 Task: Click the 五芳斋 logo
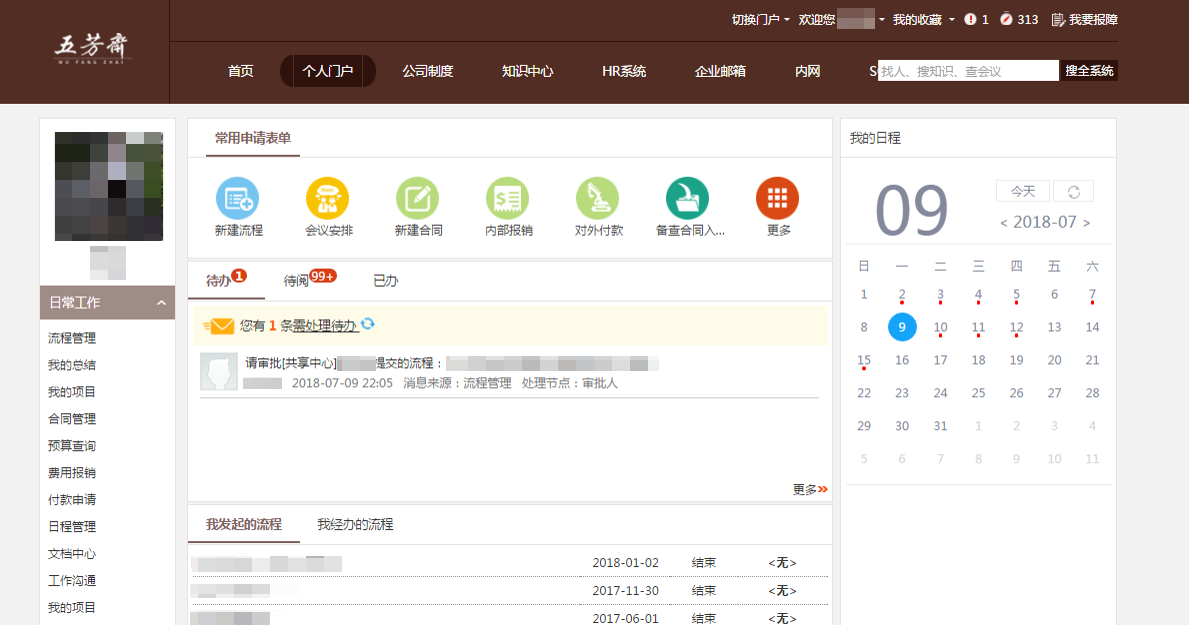92,48
